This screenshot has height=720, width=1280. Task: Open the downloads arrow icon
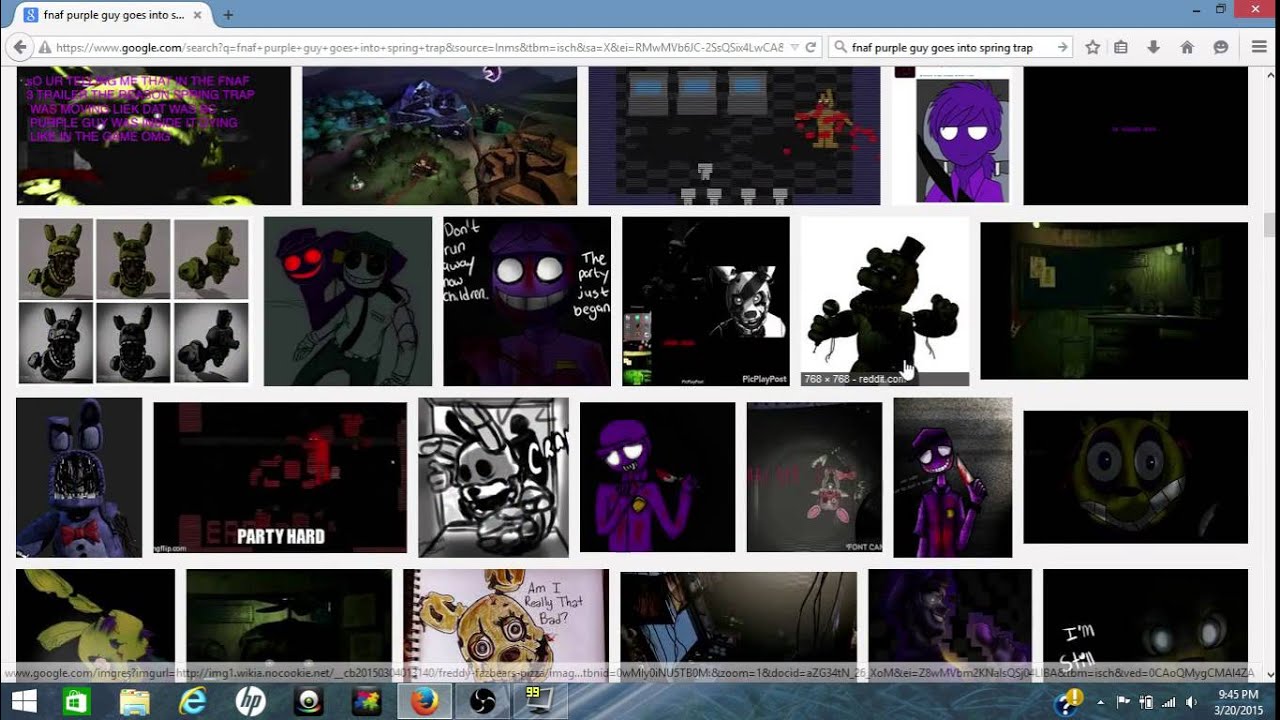(1153, 47)
